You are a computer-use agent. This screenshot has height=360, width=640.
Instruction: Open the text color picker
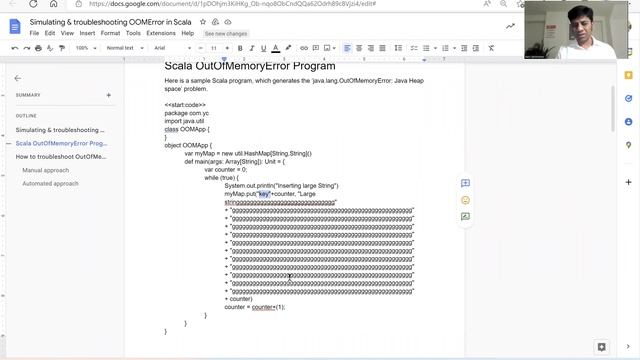coord(276,48)
